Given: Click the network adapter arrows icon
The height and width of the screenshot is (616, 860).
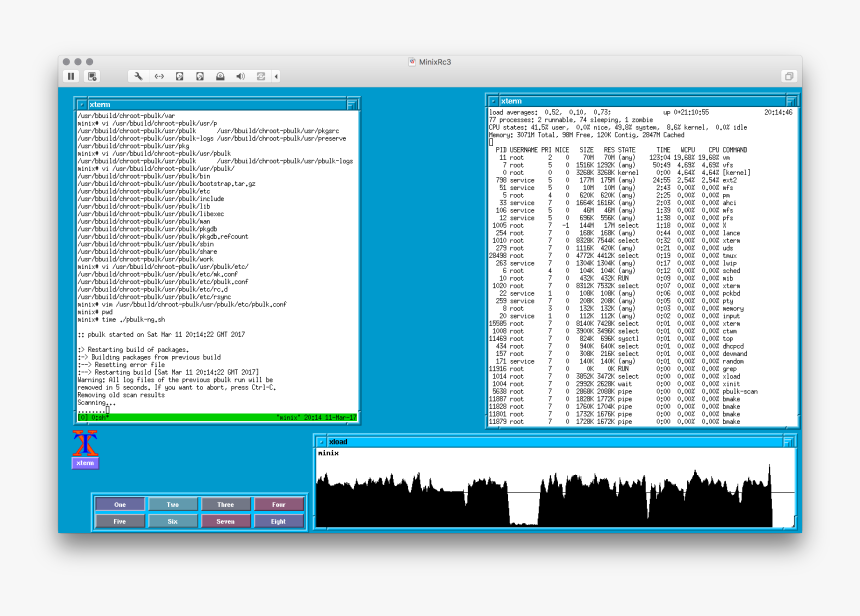Looking at the screenshot, I should [x=159, y=76].
